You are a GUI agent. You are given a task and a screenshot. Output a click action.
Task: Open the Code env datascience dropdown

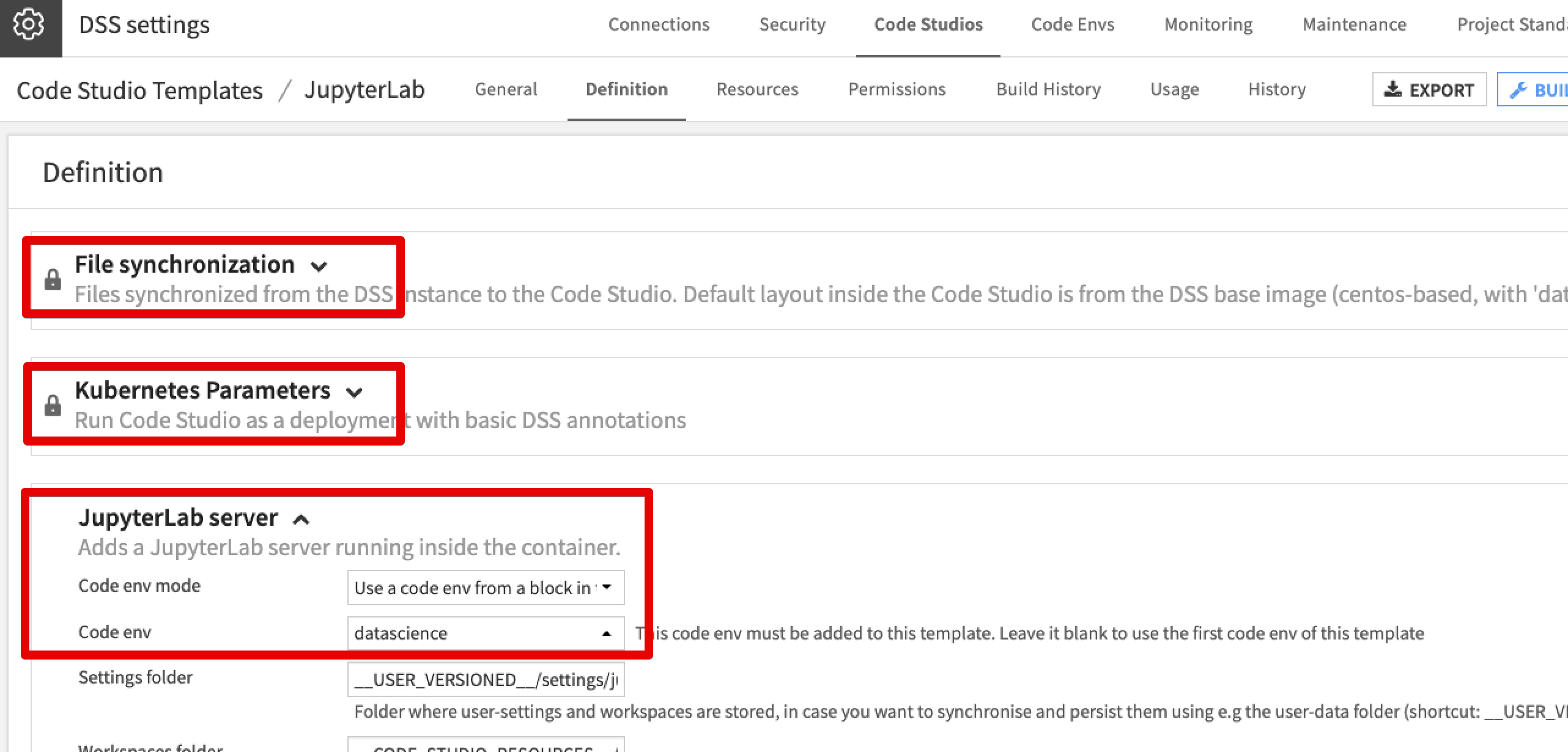pos(486,633)
